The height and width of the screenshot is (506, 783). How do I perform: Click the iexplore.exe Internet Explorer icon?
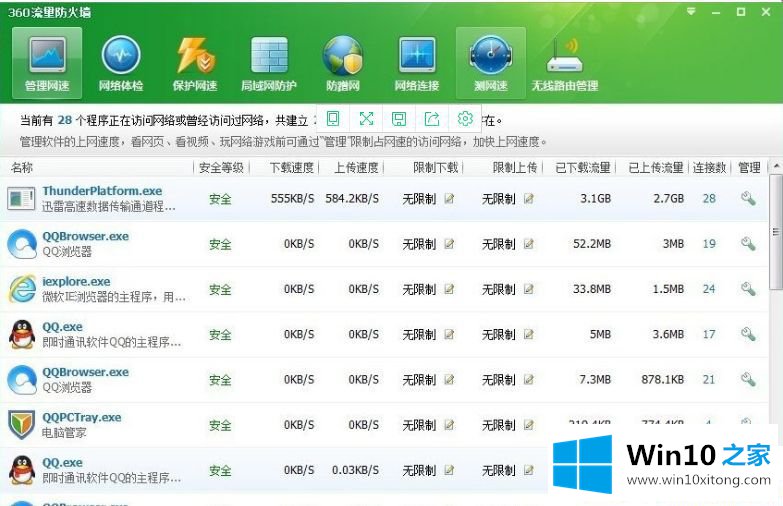click(x=22, y=289)
